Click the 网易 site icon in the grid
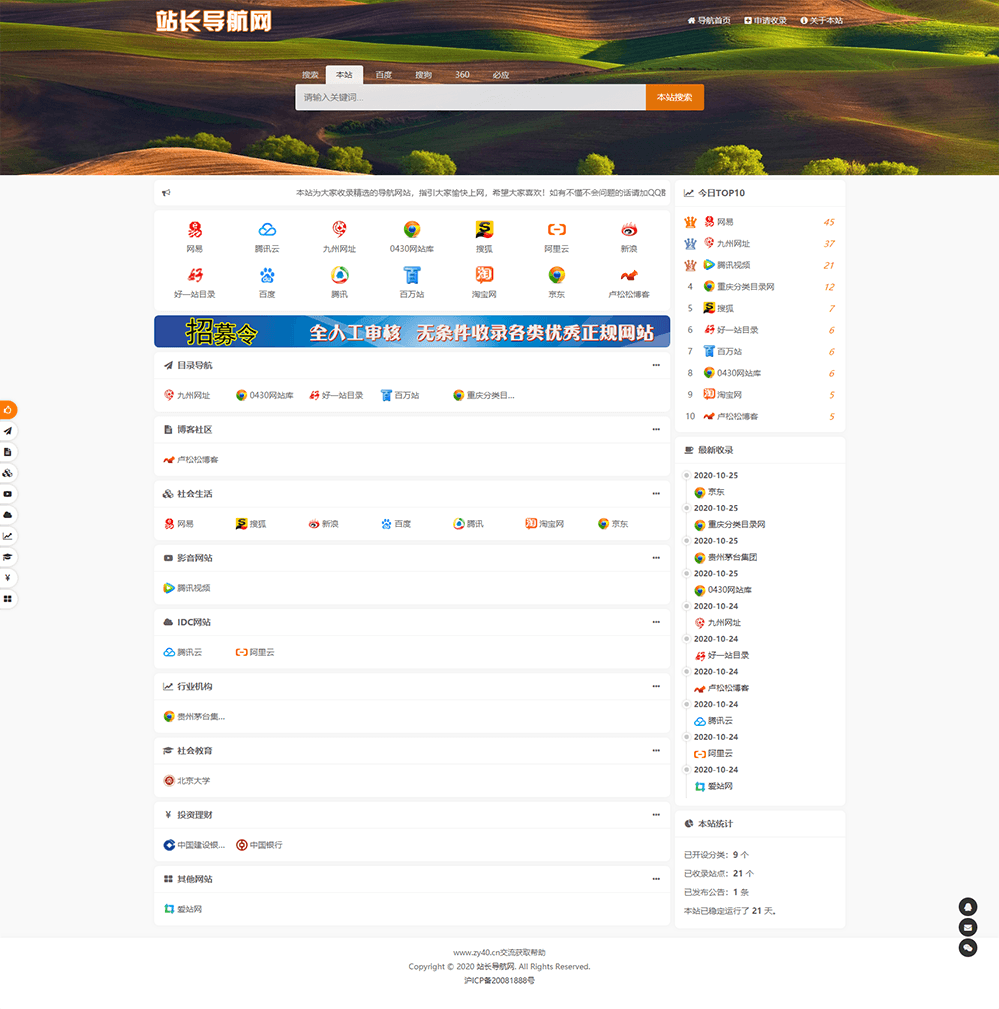 pyautogui.click(x=193, y=234)
